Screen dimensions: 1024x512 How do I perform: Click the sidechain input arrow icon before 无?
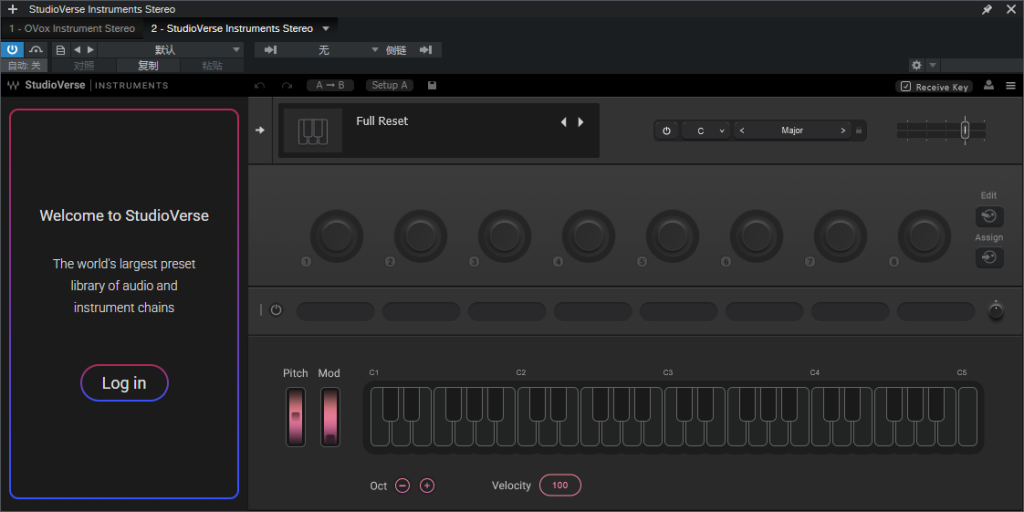click(x=270, y=50)
